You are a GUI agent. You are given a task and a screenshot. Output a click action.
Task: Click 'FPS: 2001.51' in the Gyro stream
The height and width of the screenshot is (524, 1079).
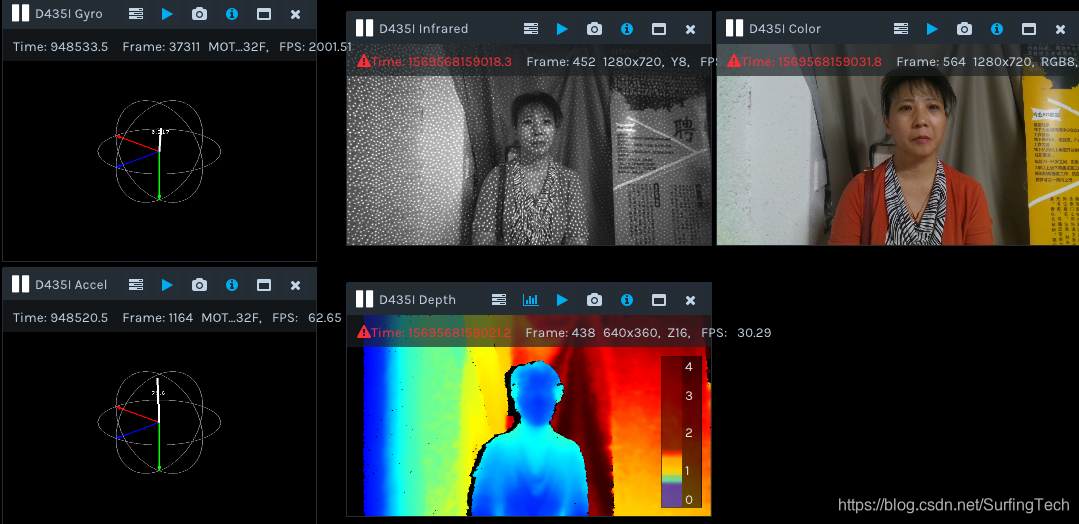tap(315, 47)
